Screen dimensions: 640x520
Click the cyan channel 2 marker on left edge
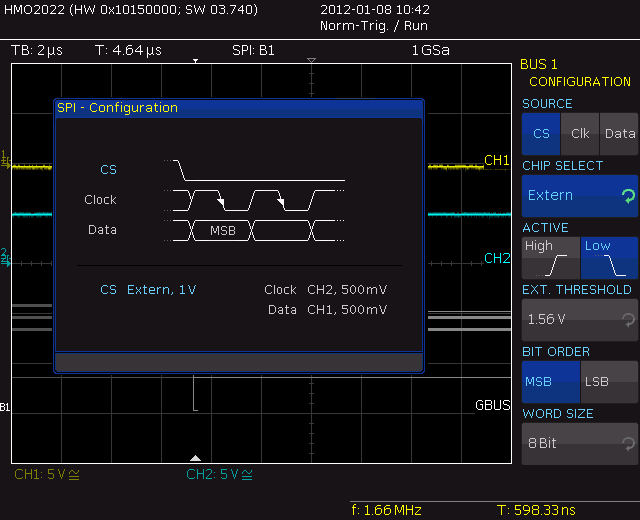(x=5, y=257)
